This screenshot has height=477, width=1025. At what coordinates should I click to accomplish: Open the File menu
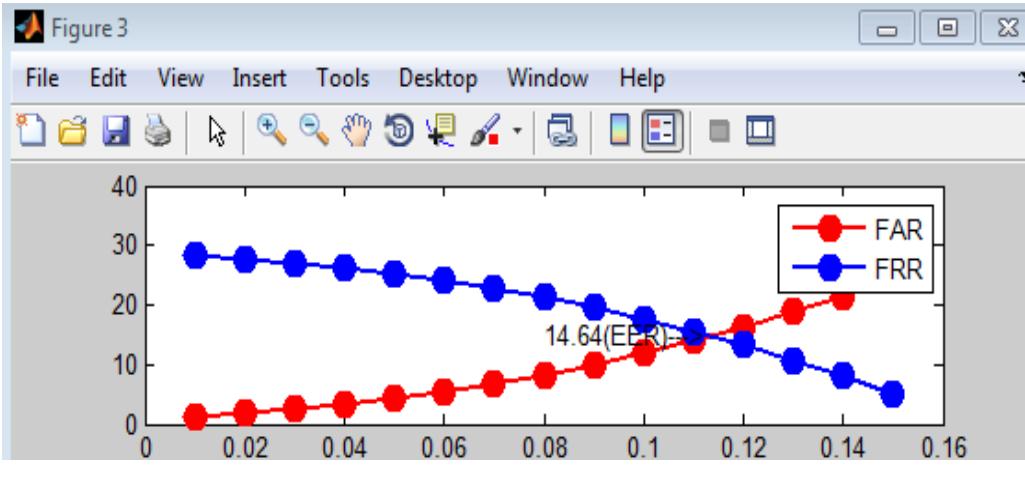point(42,79)
